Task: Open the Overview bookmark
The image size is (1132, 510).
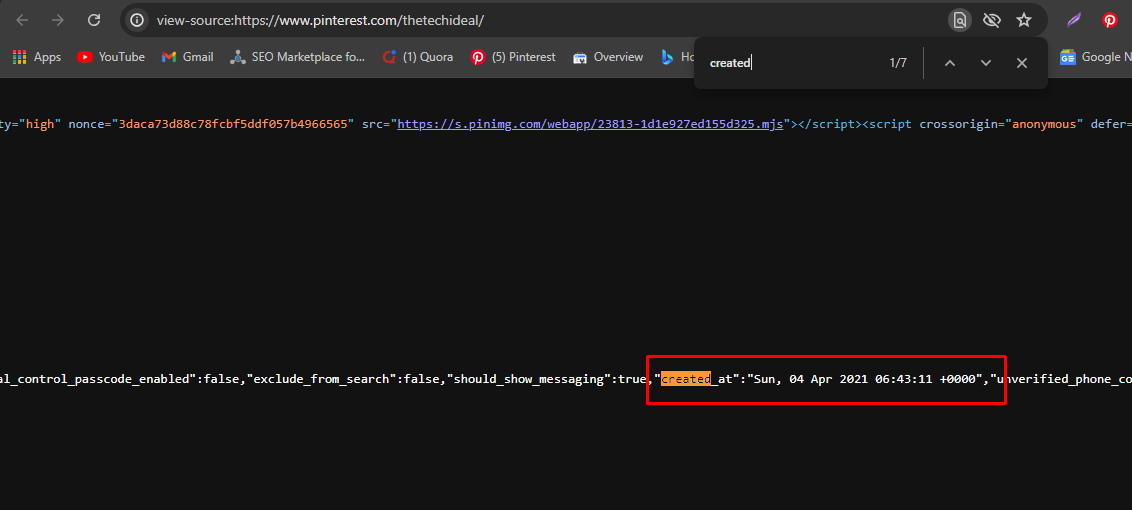Action: point(608,57)
